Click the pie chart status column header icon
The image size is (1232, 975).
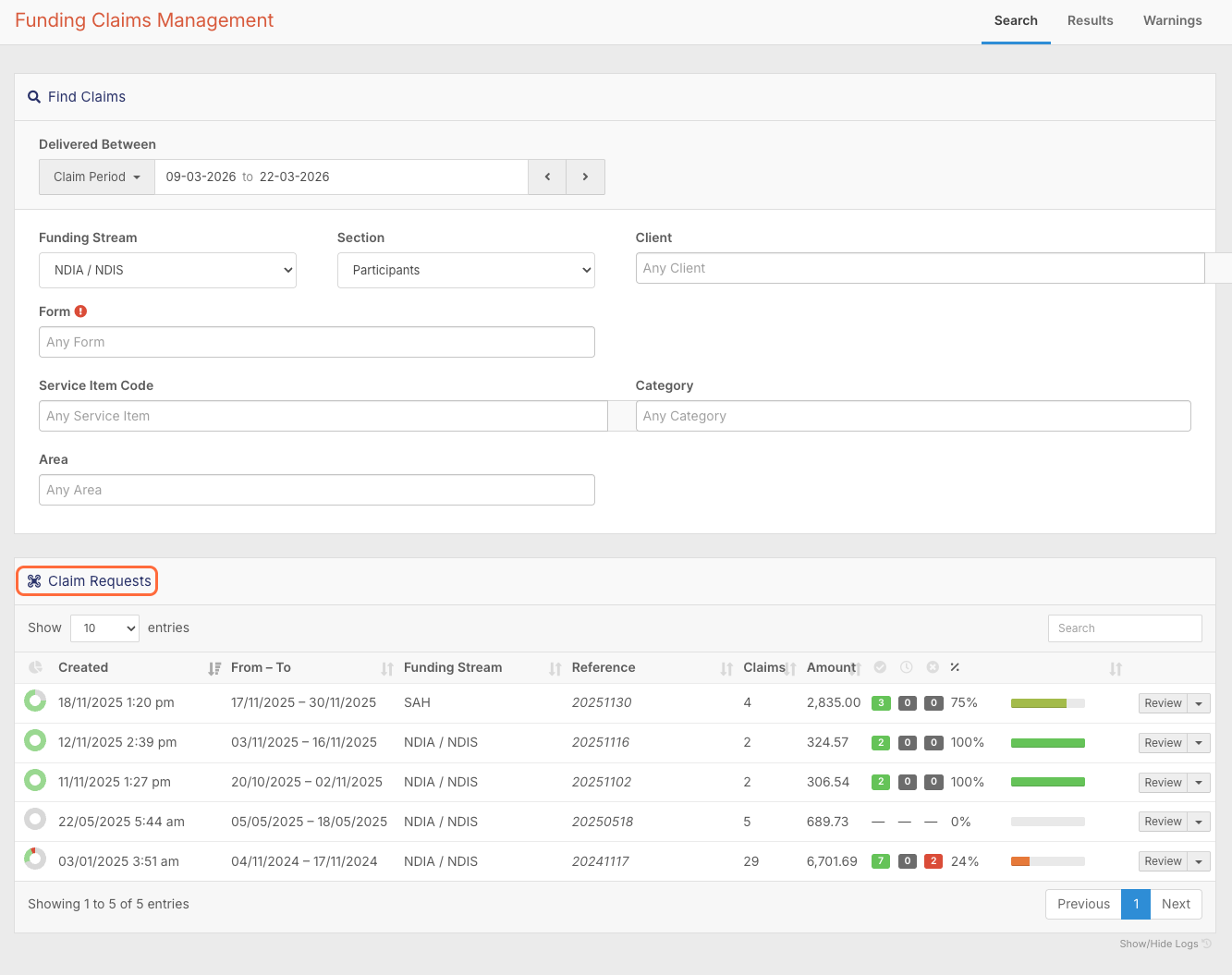pos(35,667)
